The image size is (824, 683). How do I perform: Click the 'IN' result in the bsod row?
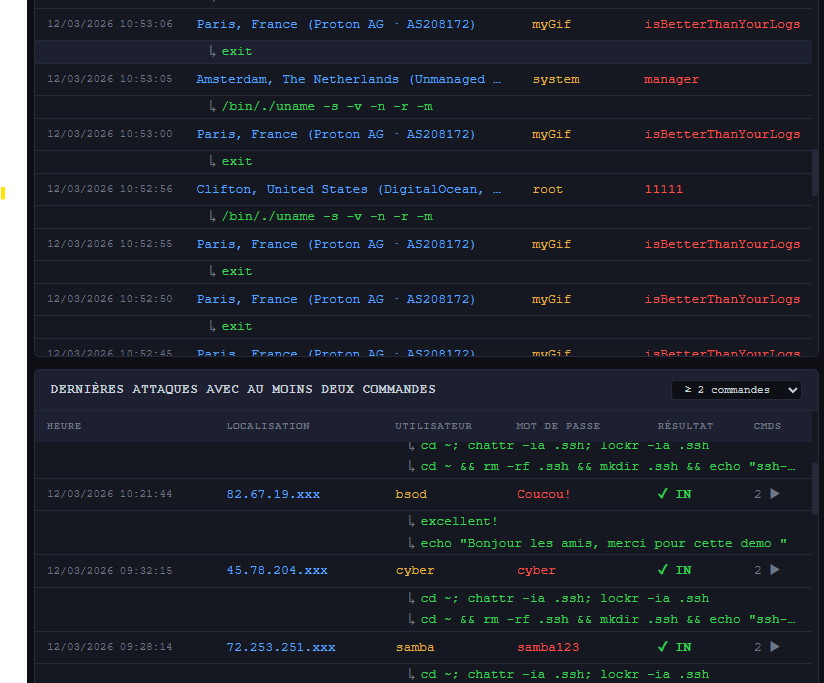[x=684, y=494]
